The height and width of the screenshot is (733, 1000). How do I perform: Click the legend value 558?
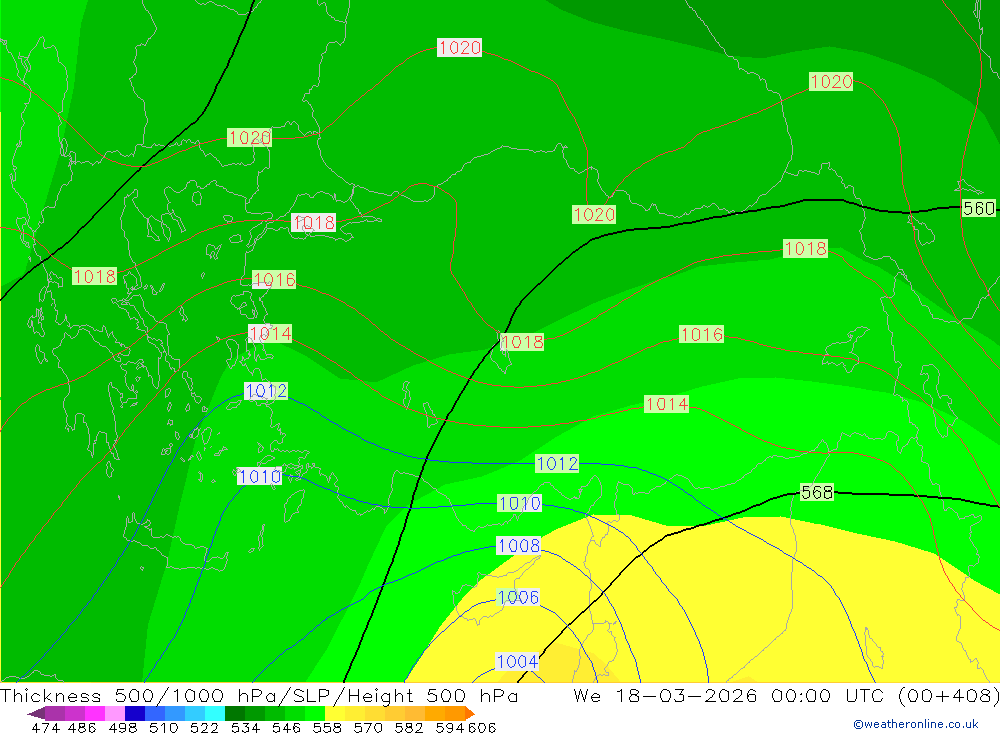327,727
